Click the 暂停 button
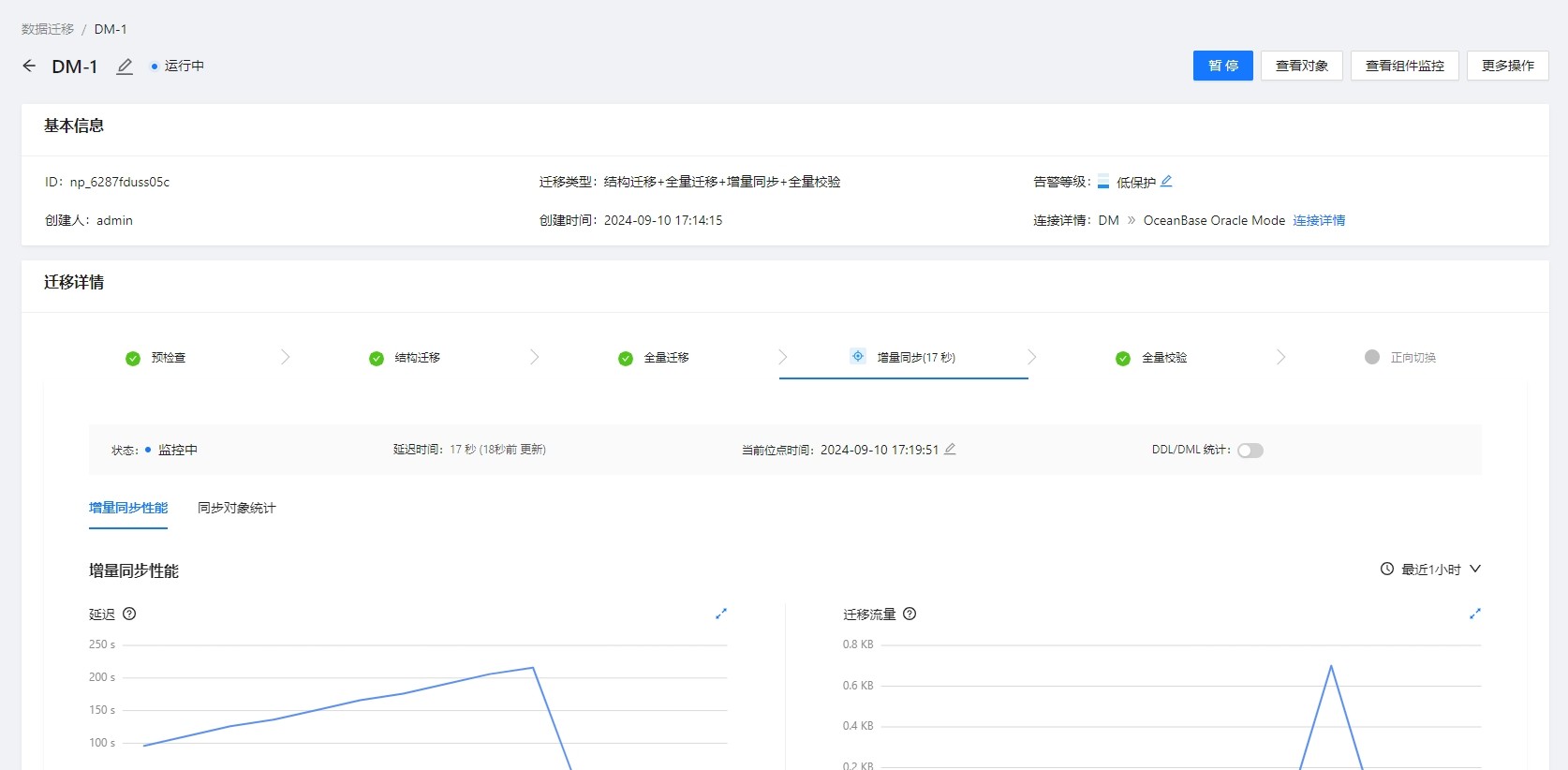1568x770 pixels. coord(1222,66)
